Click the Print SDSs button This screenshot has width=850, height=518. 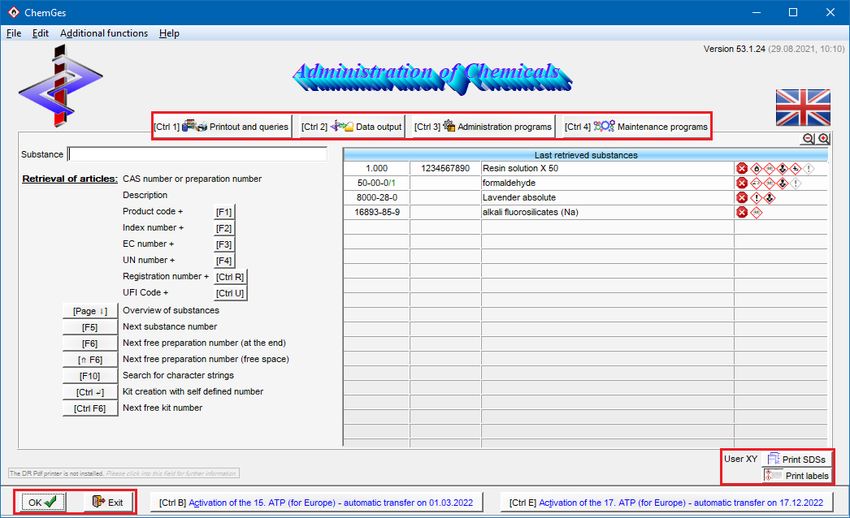[796, 459]
